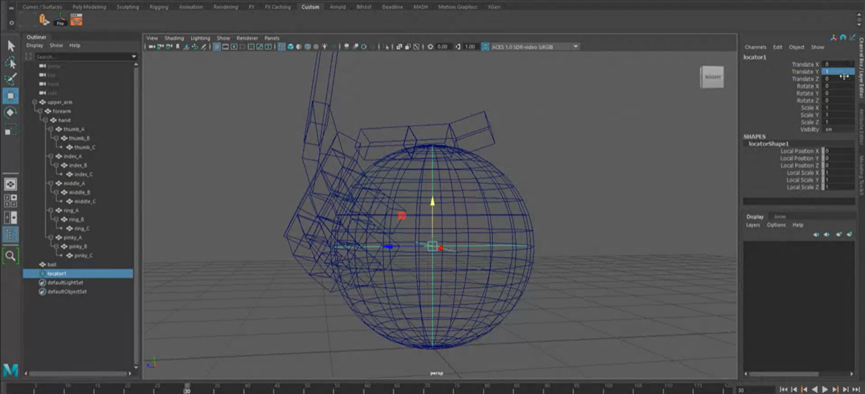Click the Outliner vertical scrollbar

coord(137,215)
